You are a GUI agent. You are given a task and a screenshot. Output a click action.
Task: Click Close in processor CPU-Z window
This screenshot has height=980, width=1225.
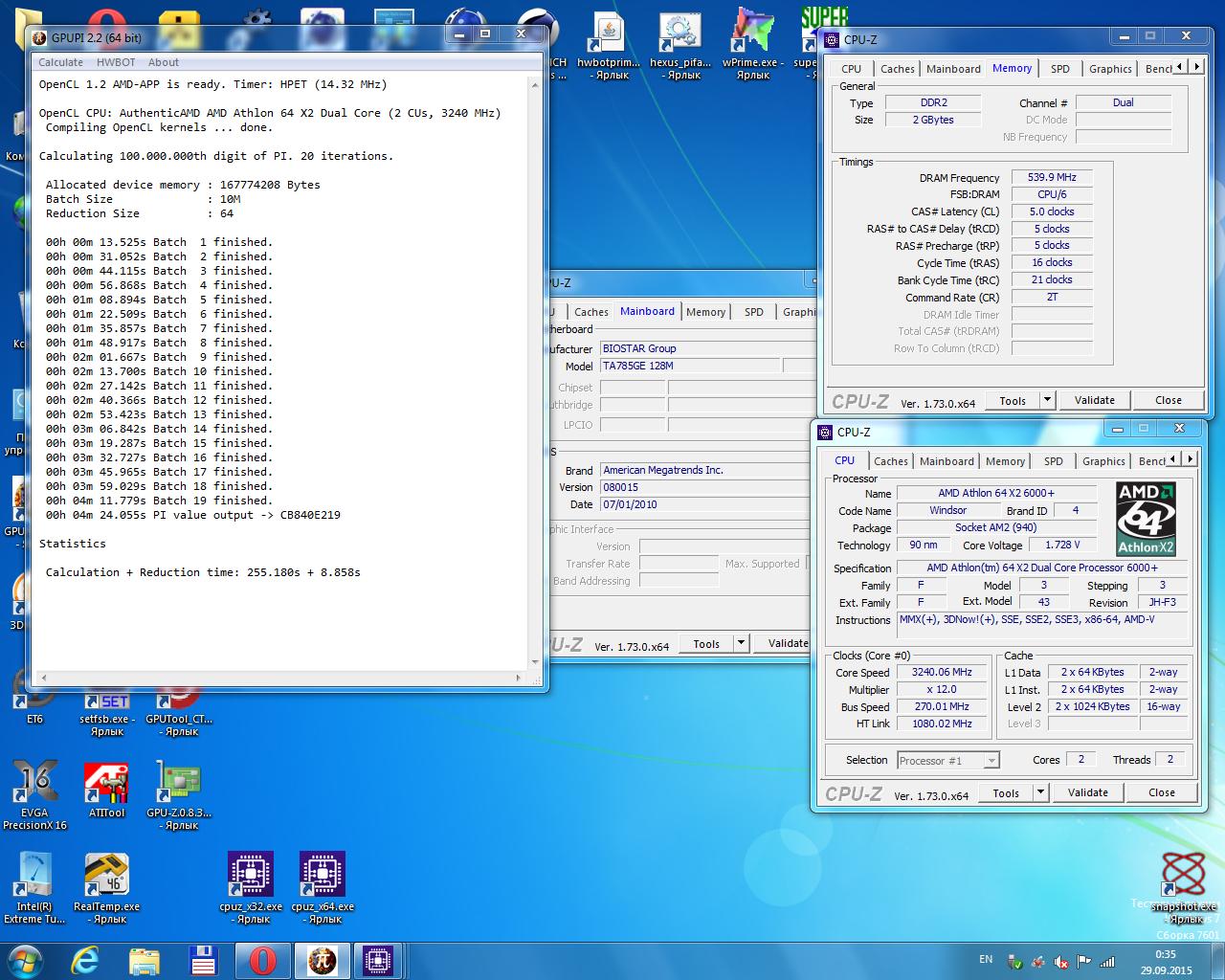(1162, 792)
